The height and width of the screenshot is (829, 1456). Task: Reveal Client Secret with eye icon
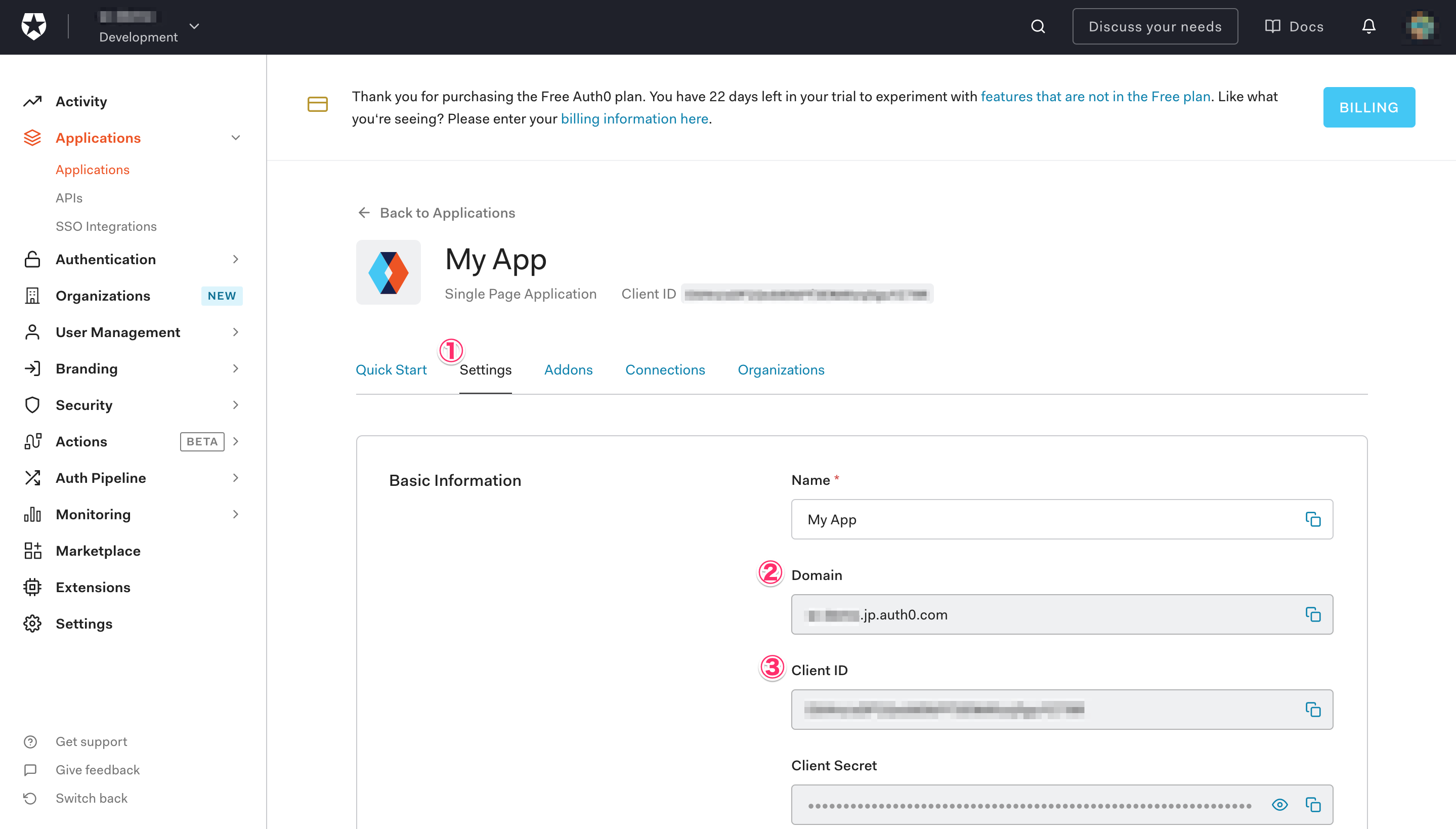click(x=1279, y=805)
